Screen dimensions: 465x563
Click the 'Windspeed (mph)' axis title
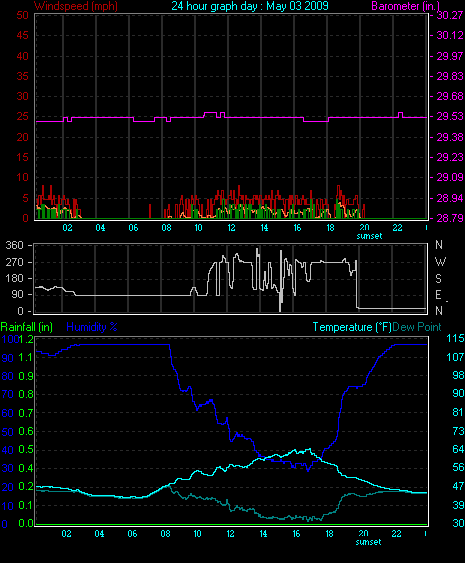tap(76, 6)
